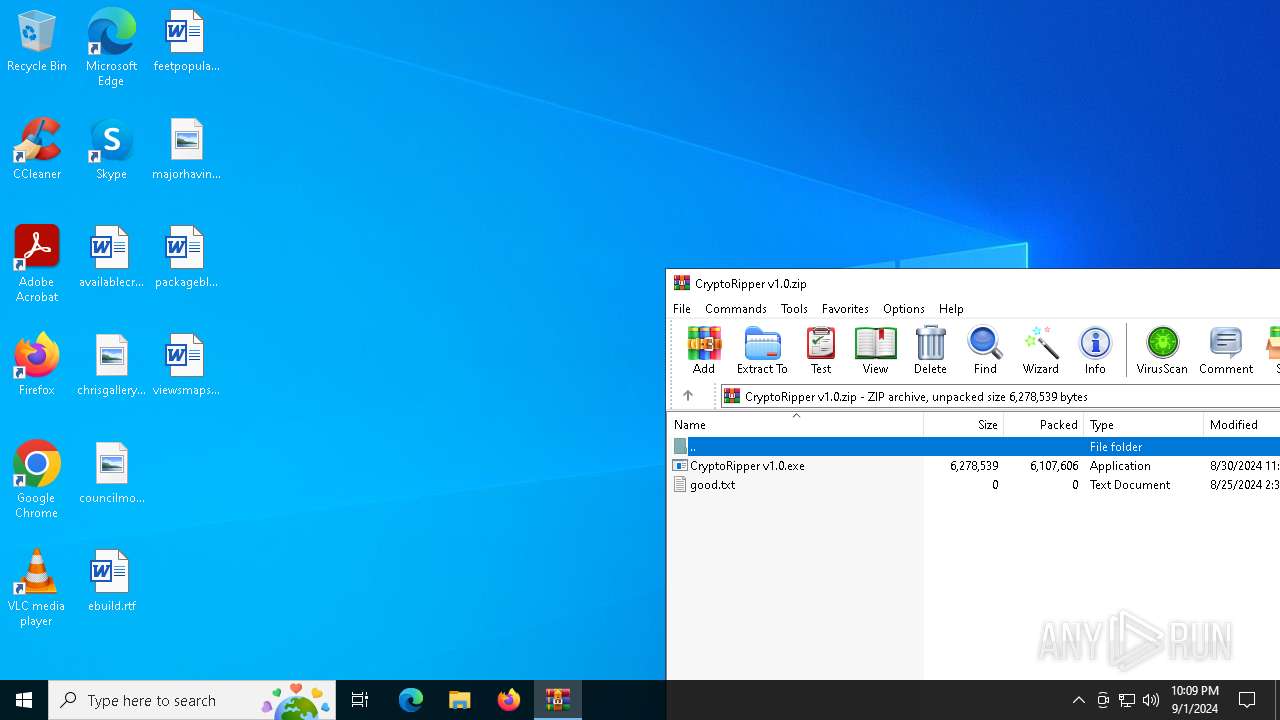The width and height of the screenshot is (1280, 720).
Task: Open the Help menu
Action: click(x=951, y=309)
